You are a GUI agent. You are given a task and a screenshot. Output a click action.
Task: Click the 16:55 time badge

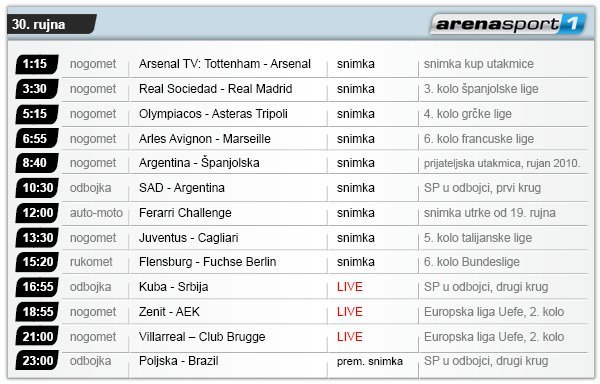point(37,287)
